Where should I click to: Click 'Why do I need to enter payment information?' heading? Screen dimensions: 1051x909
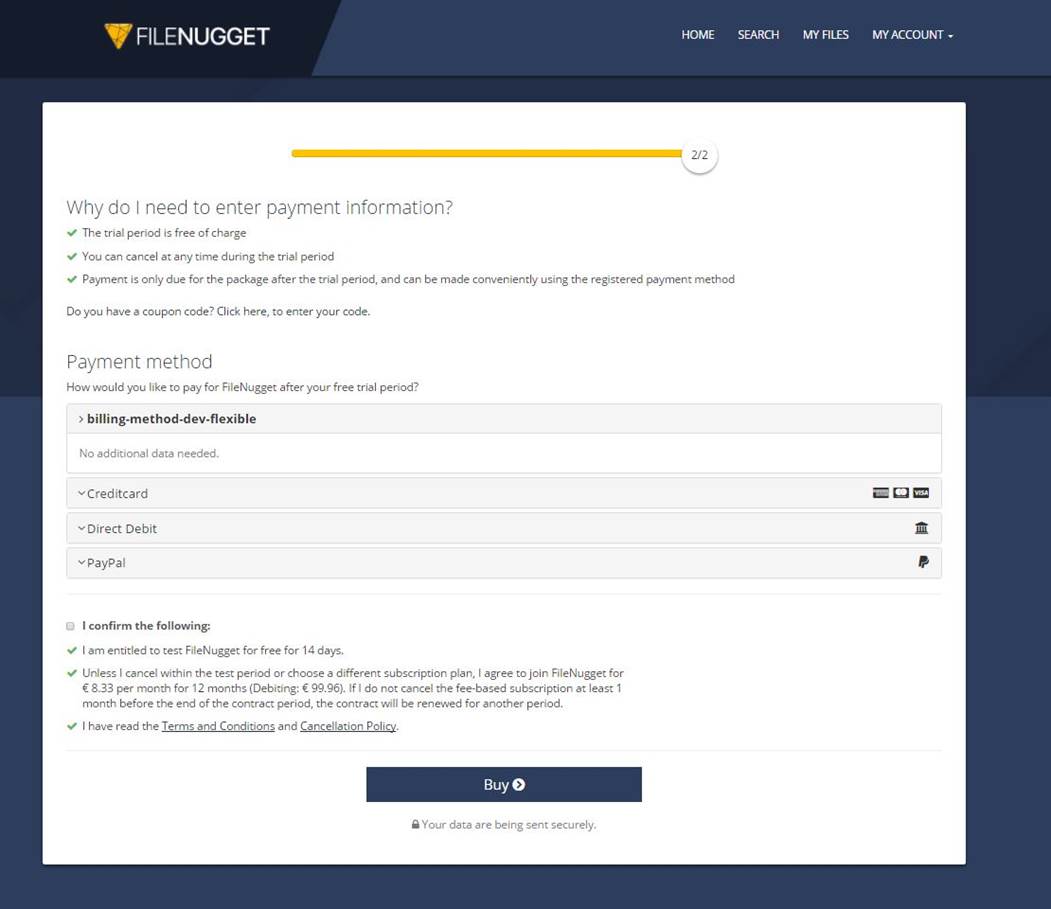click(259, 207)
